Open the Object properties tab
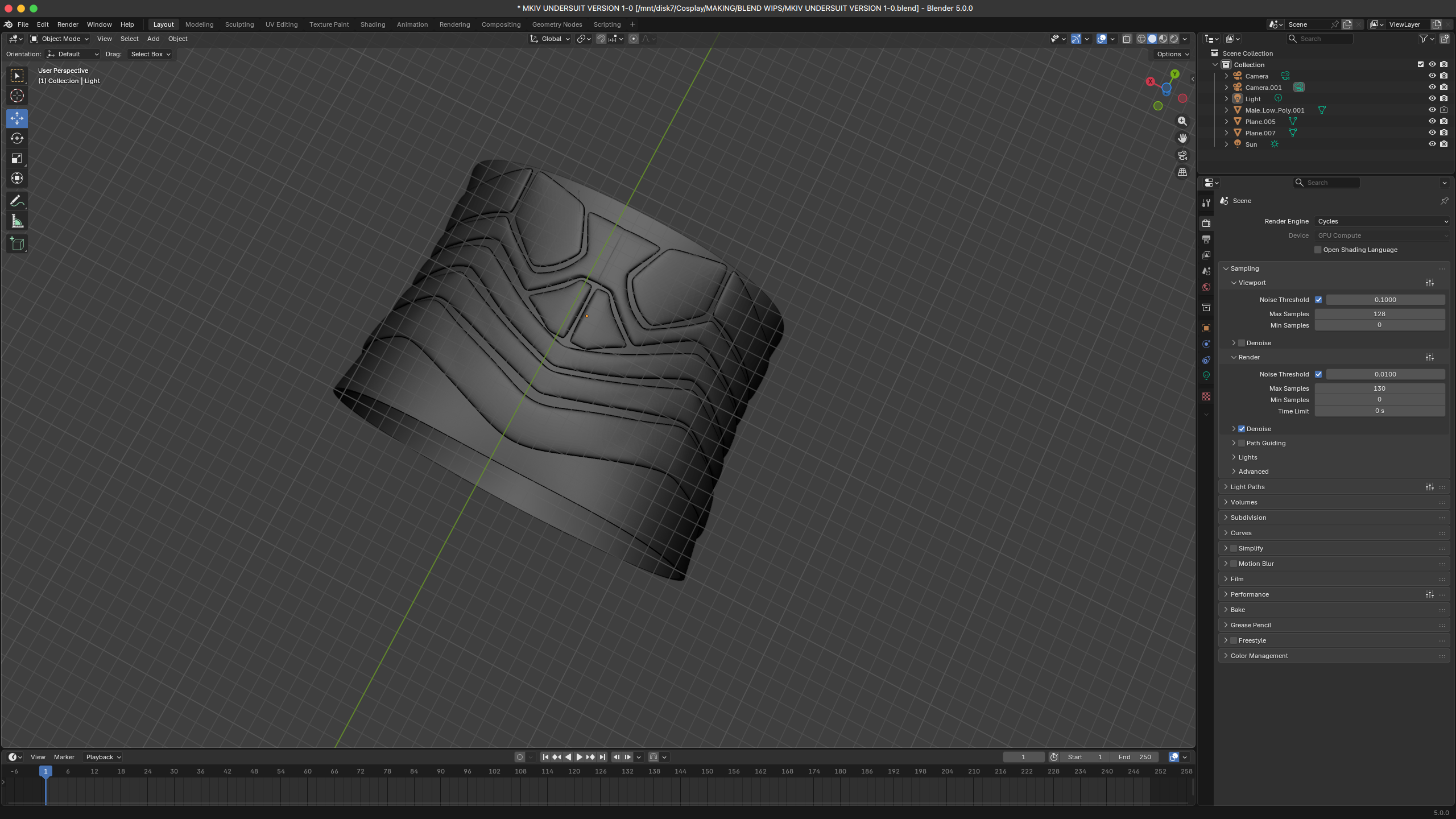This screenshot has width=1456, height=819. (x=1206, y=328)
